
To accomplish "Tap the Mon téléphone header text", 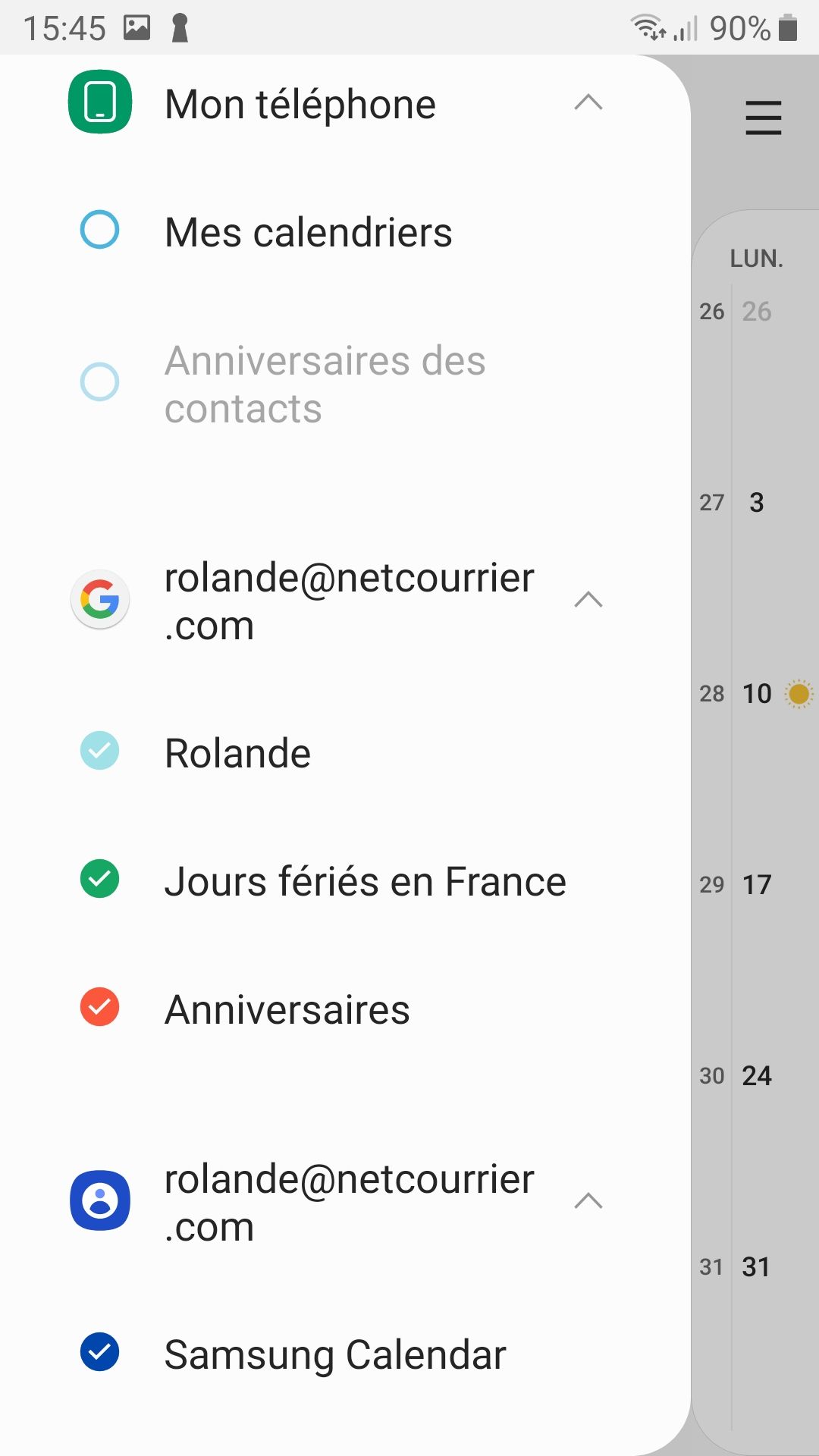I will (300, 104).
